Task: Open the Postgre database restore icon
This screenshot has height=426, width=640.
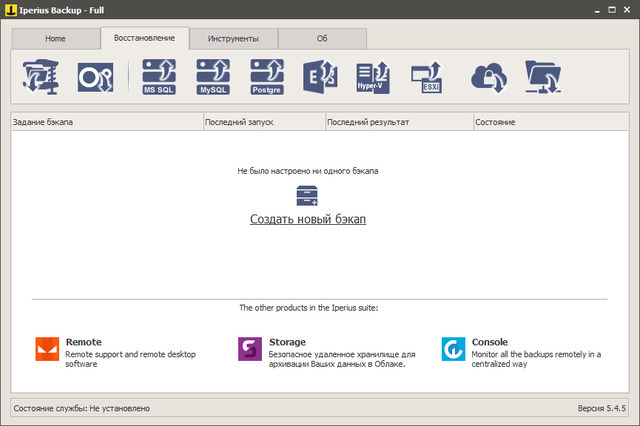Action: (267, 77)
